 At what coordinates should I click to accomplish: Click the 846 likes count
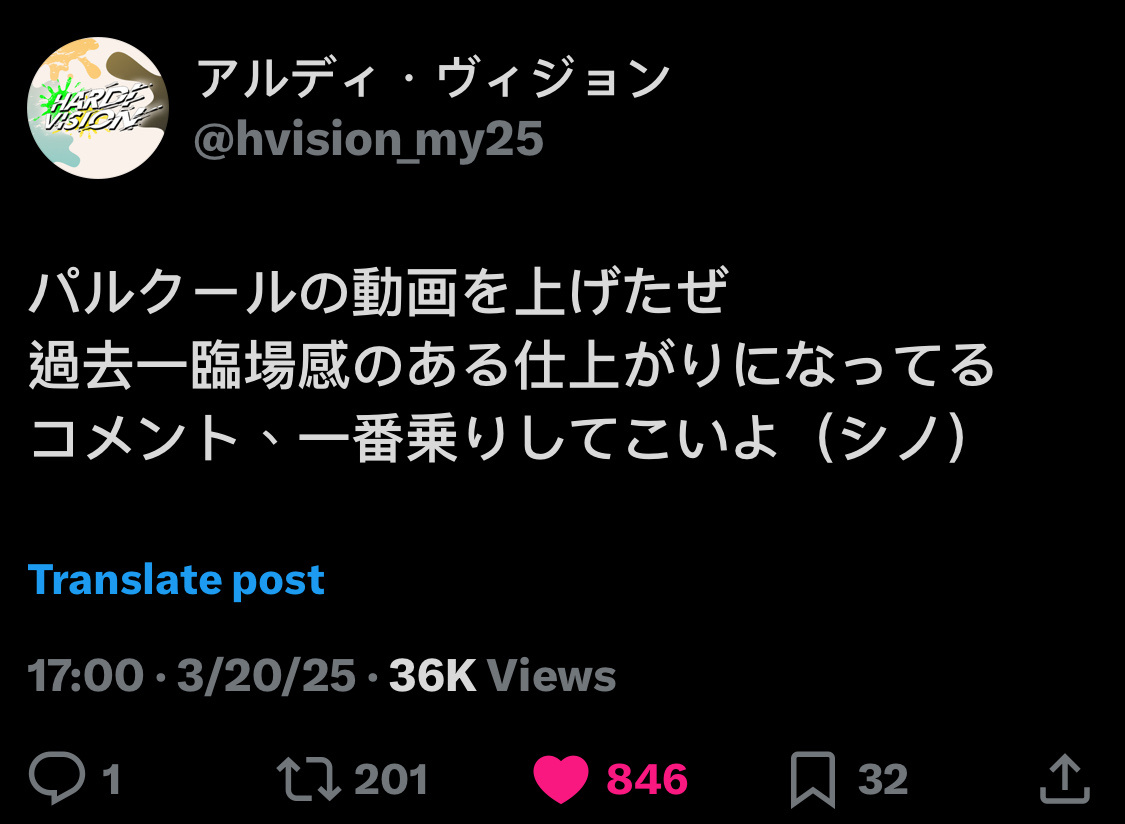click(x=647, y=779)
